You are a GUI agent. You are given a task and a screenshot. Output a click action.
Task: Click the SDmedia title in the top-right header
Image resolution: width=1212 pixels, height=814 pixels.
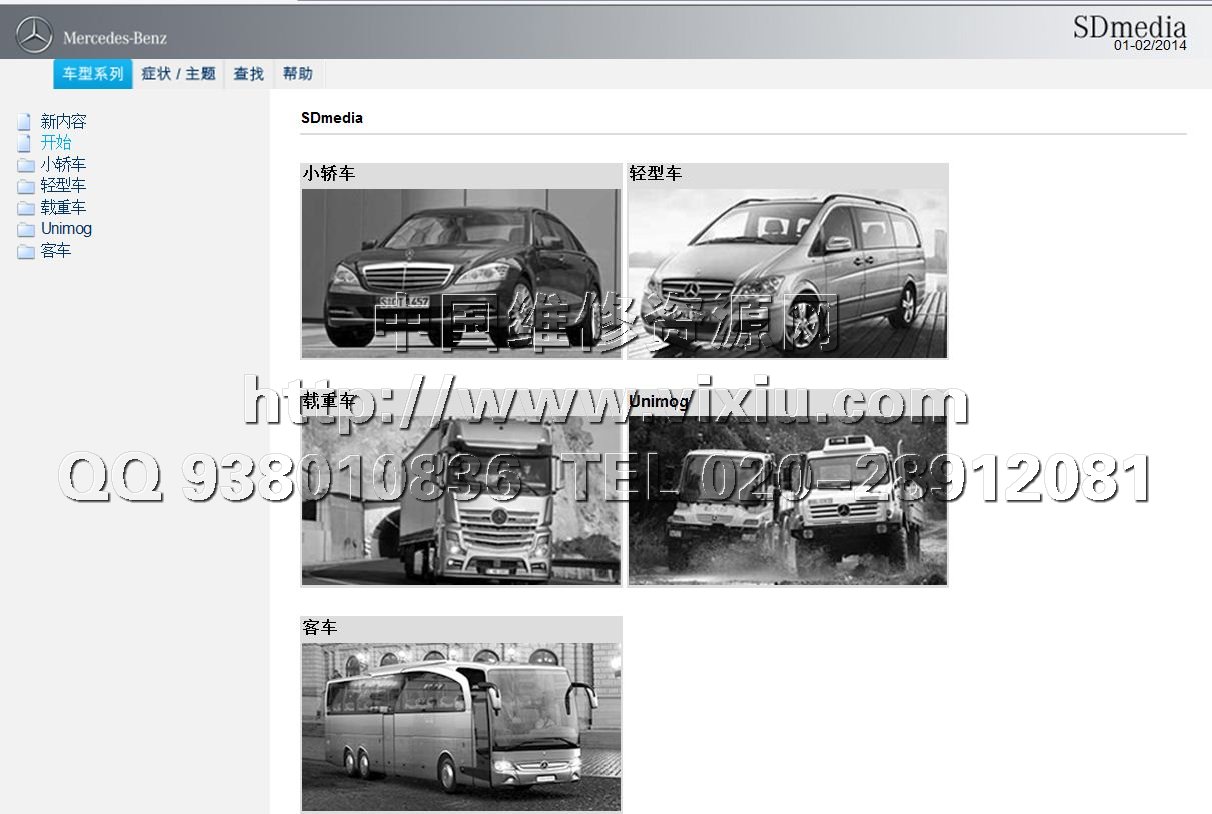coord(1129,27)
